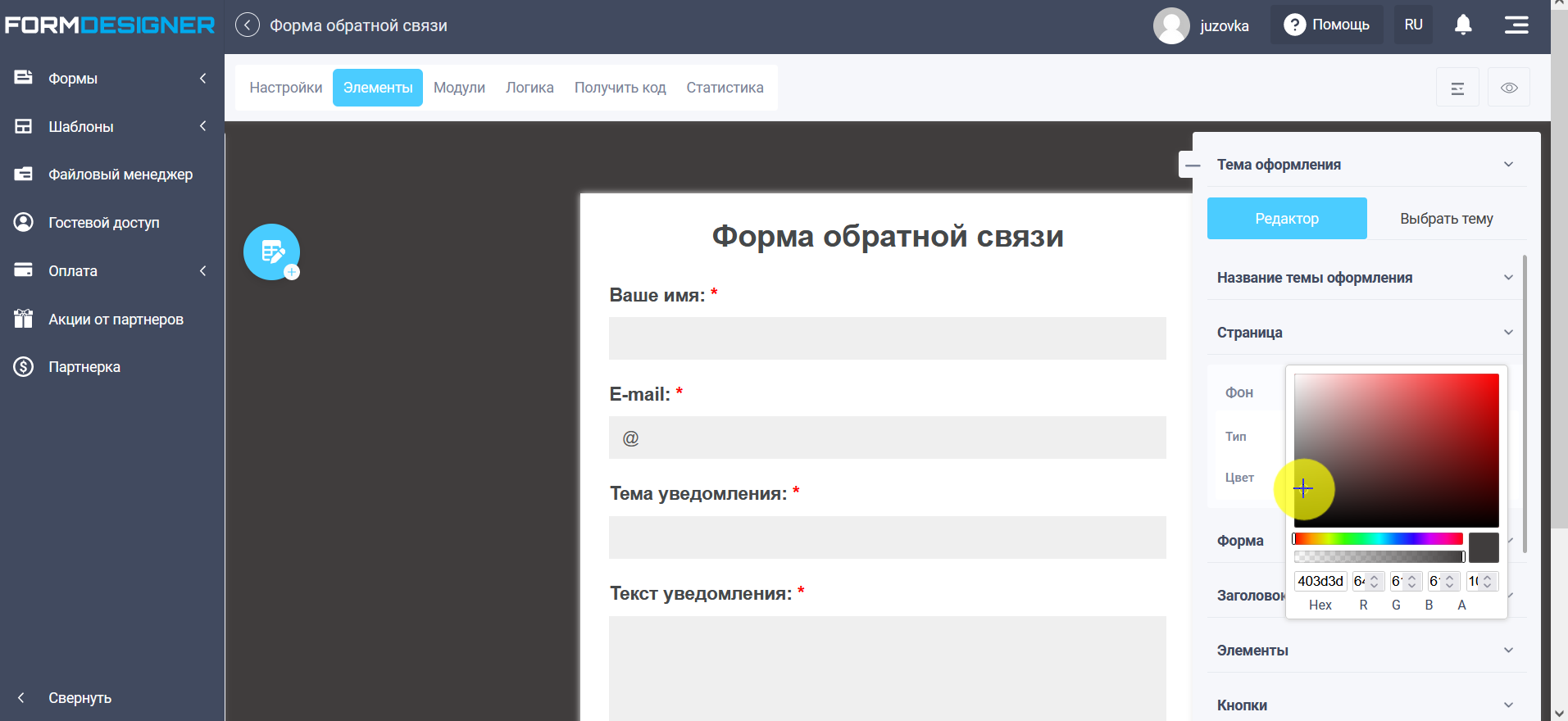Click the Оплата card icon
Viewport: 1568px width, 721px height.
point(24,270)
